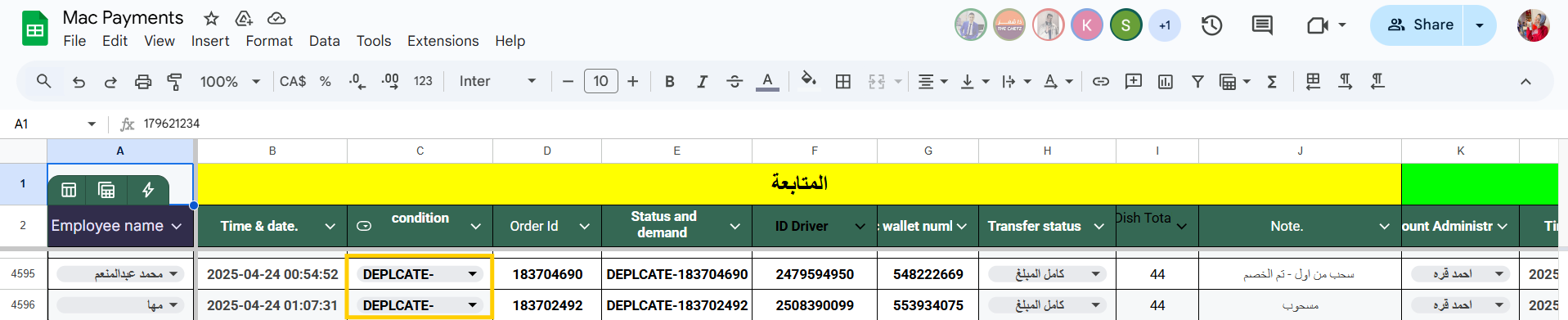The image size is (1568, 320).
Task: Open the Inter font dropdown
Action: (497, 81)
